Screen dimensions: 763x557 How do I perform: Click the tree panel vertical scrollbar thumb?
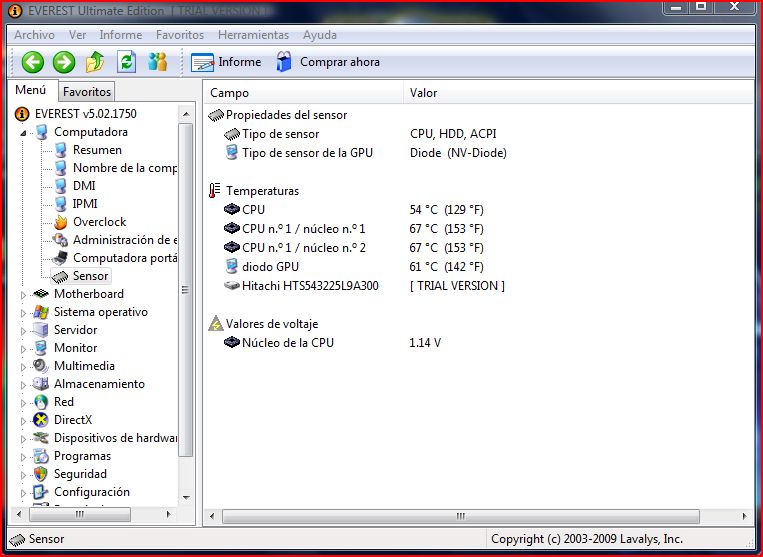(x=185, y=290)
